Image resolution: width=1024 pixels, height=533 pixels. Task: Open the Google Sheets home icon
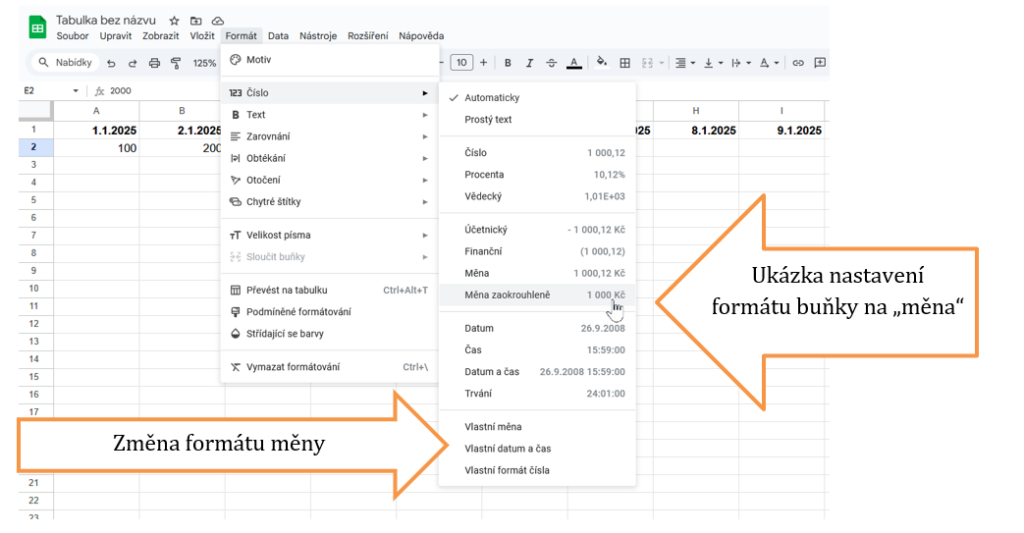38,27
